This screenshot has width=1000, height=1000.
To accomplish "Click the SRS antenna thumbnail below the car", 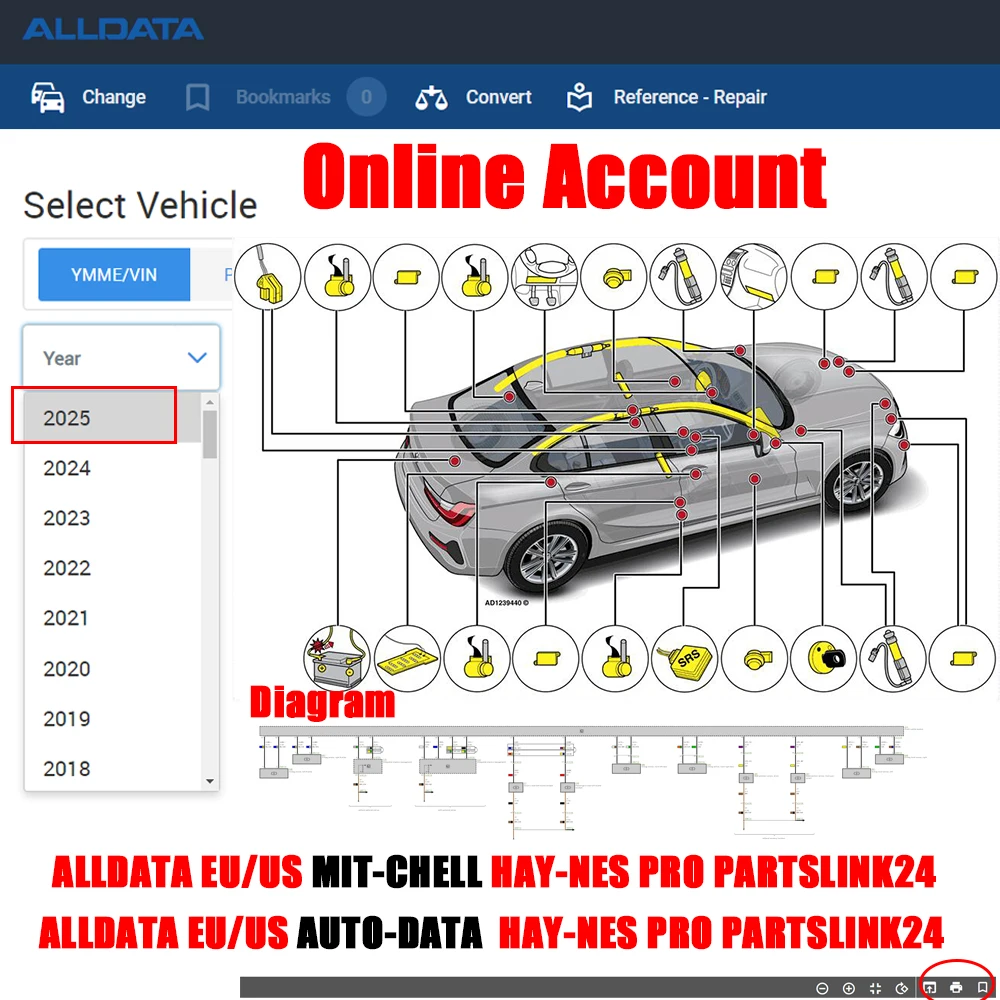I will pyautogui.click(x=684, y=659).
